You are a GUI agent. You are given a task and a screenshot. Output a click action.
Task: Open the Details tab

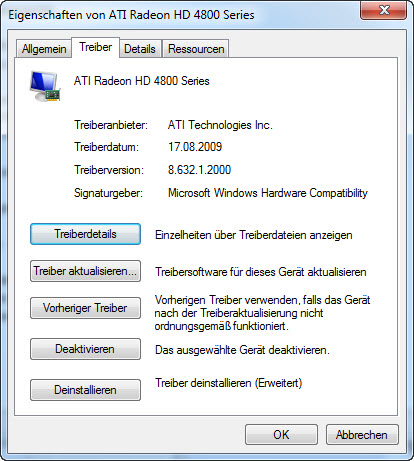point(140,49)
